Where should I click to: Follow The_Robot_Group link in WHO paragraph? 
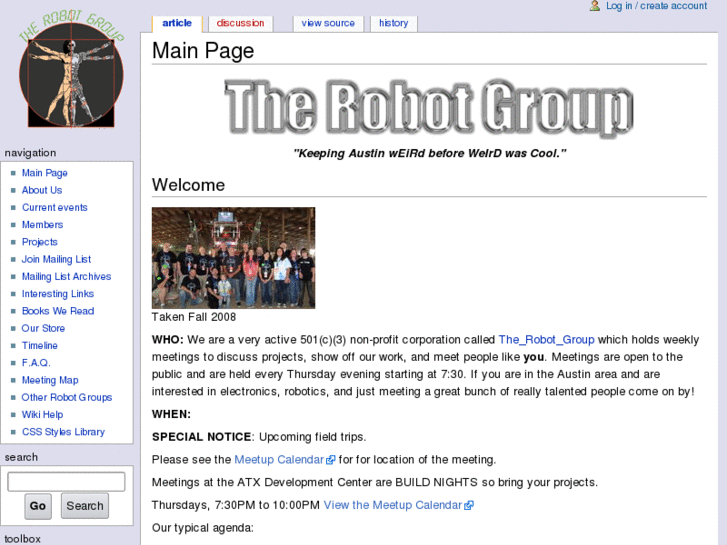tap(546, 340)
